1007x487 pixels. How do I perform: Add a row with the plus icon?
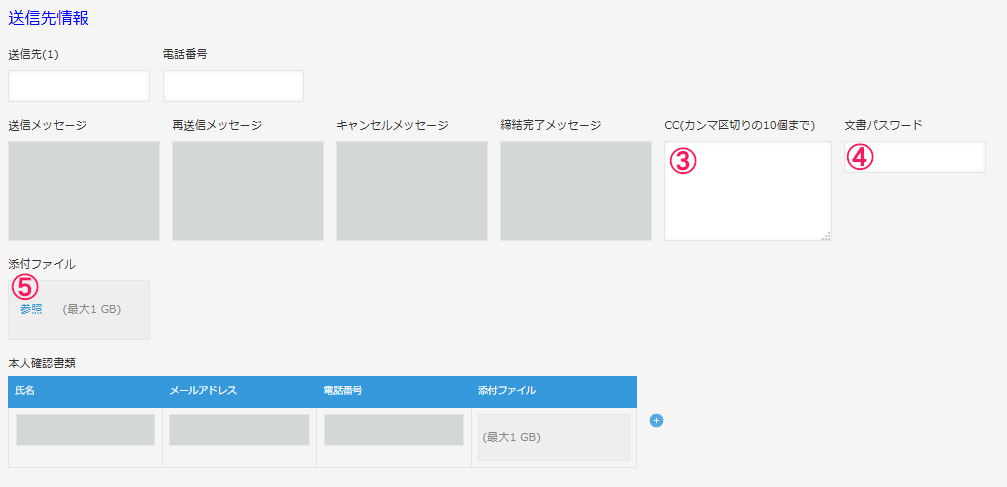(x=656, y=421)
